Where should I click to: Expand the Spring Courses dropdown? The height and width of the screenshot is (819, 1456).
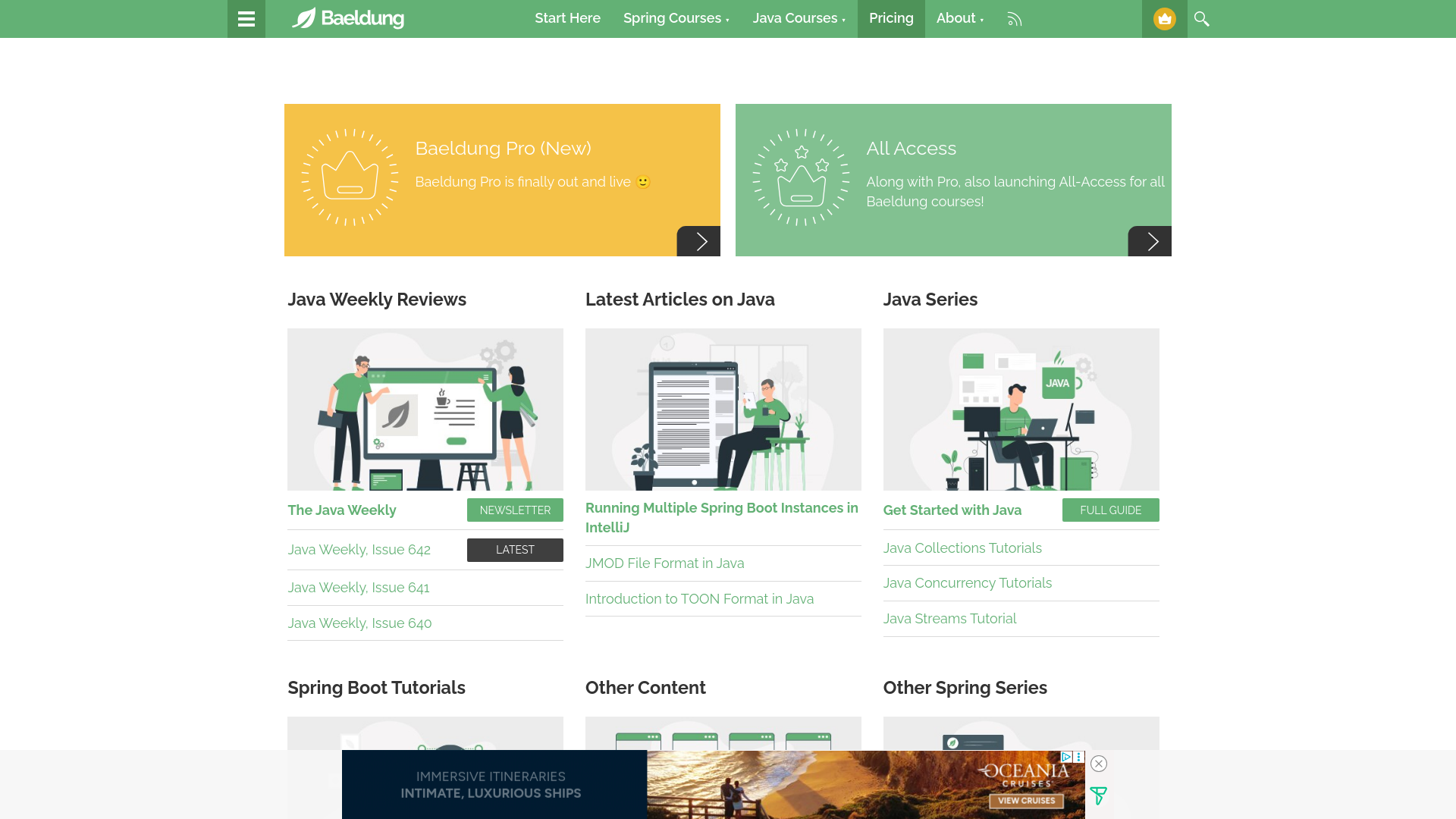676,18
